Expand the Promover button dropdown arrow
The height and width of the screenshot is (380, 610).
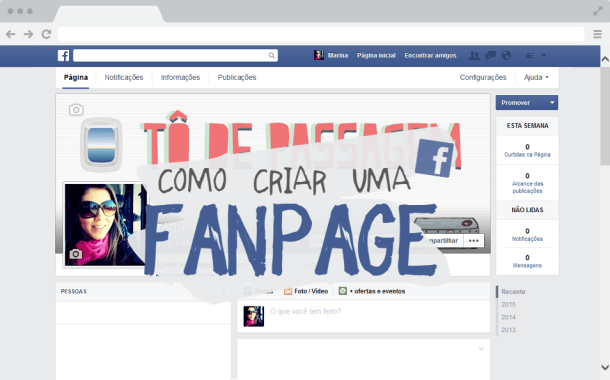(x=552, y=103)
